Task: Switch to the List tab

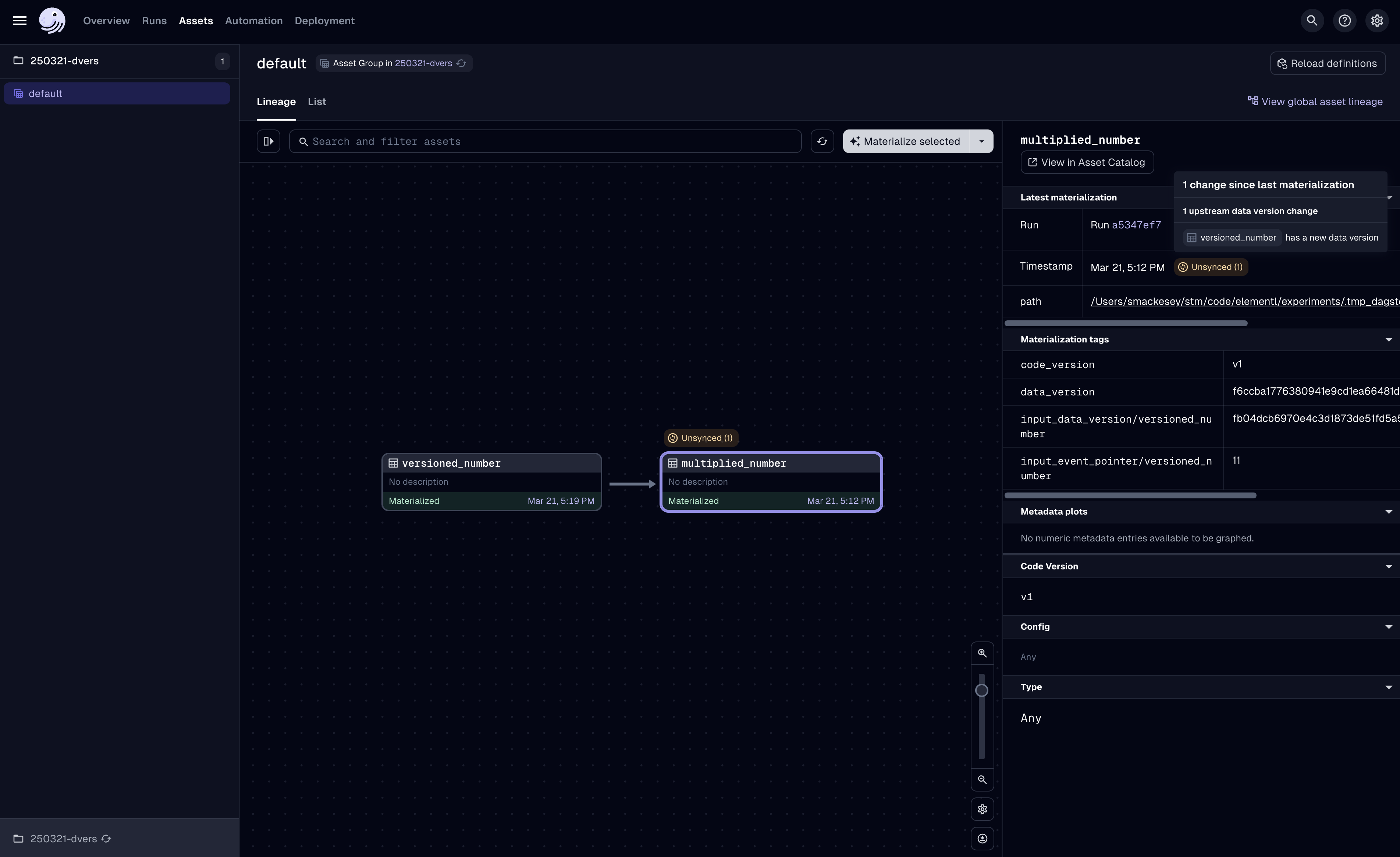Action: (x=316, y=101)
